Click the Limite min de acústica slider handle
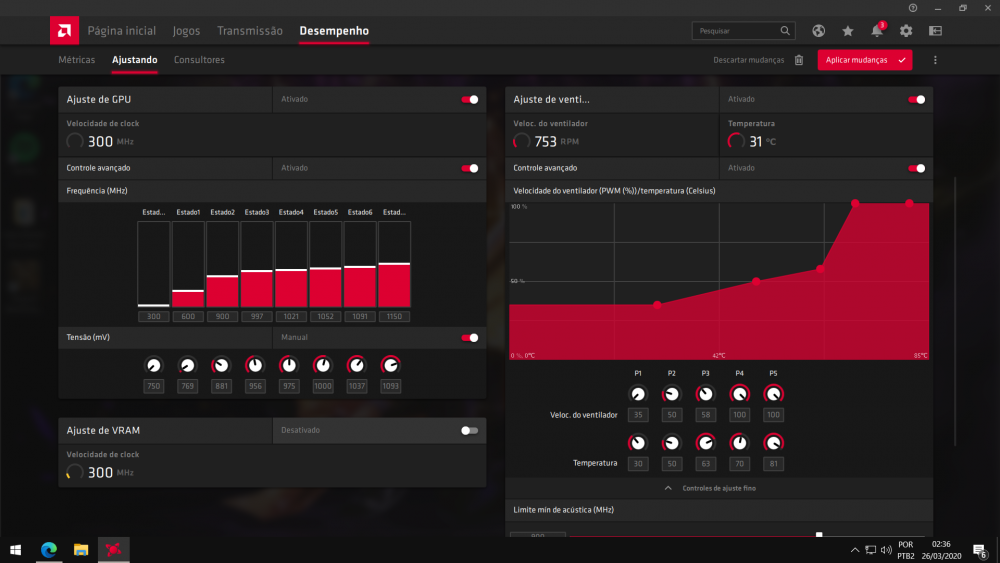The height and width of the screenshot is (563, 1000). [x=819, y=535]
